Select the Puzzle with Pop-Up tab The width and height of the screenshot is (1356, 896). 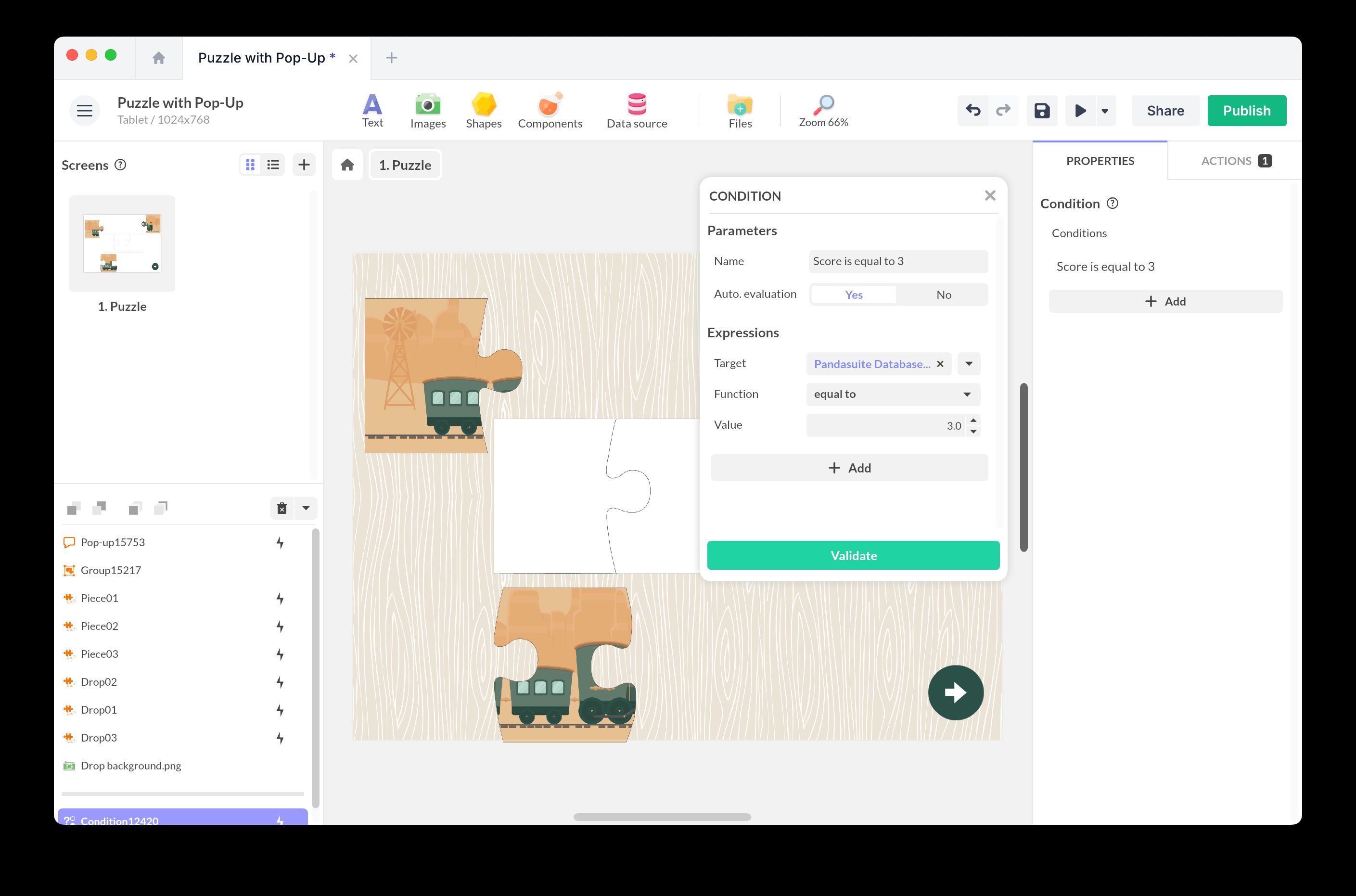[x=262, y=58]
